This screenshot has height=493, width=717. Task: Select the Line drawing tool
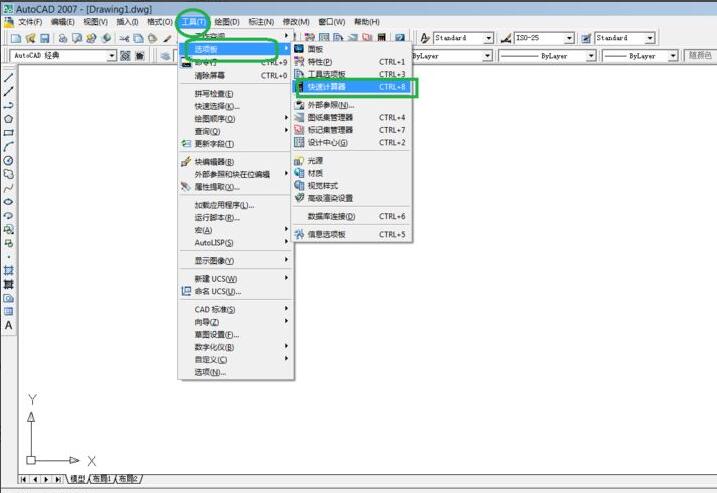pos(8,78)
